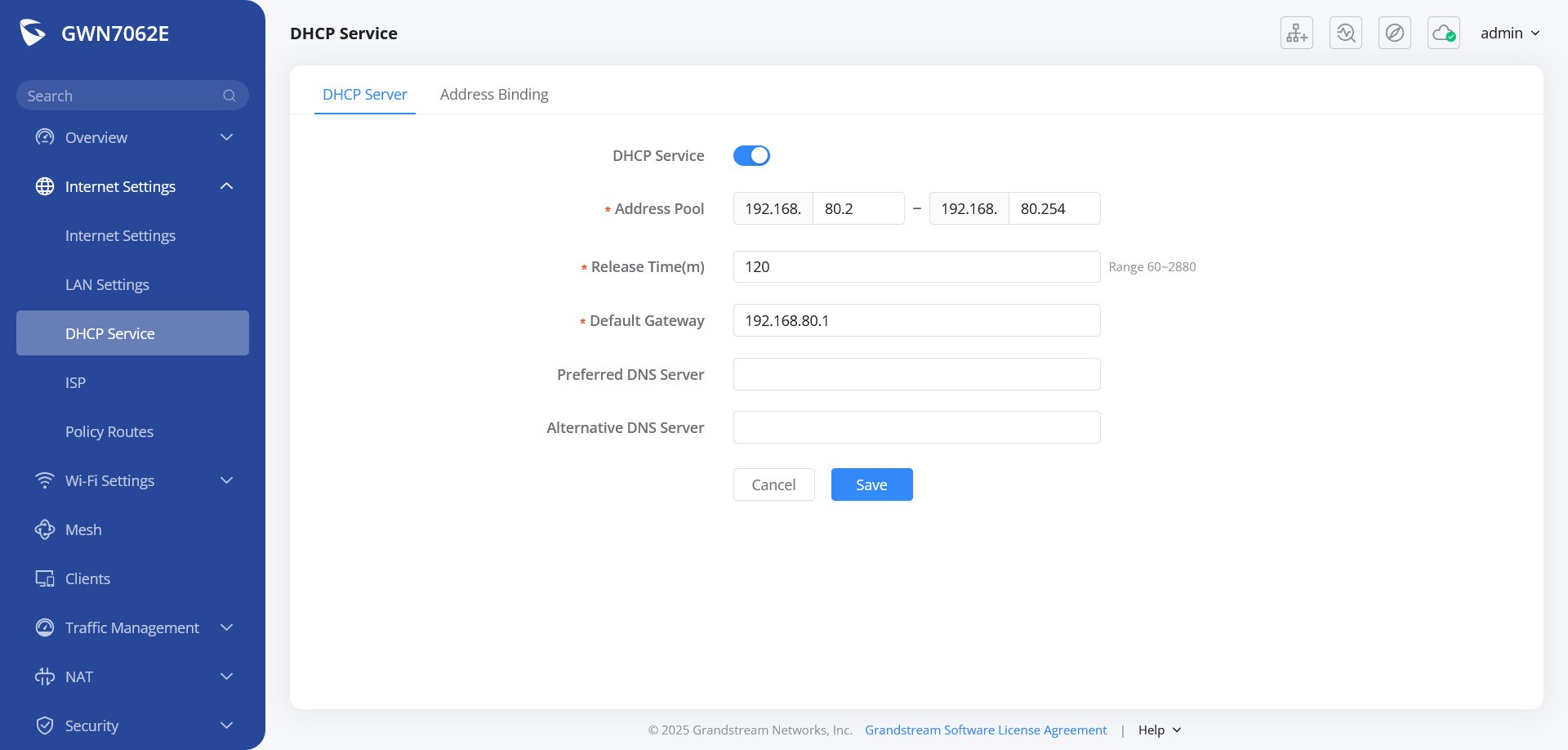Screen dimensions: 1568x750
Task: Click the cloud connection status icon
Action: tap(1443, 33)
